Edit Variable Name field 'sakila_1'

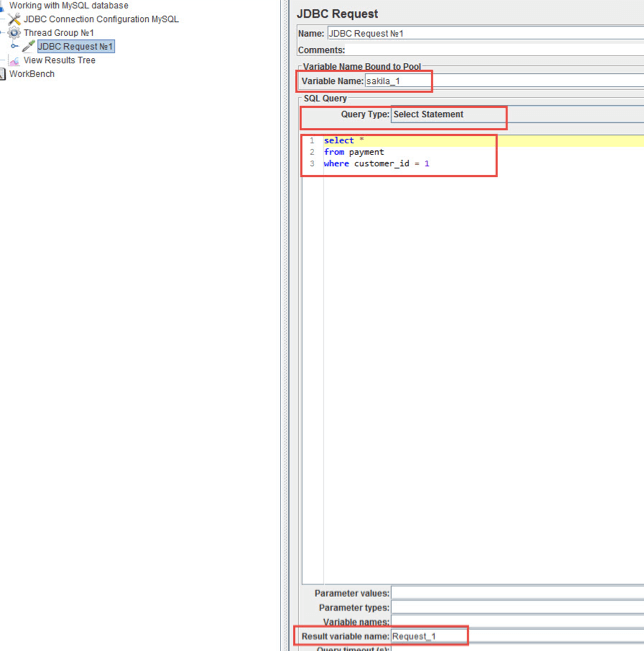click(504, 81)
